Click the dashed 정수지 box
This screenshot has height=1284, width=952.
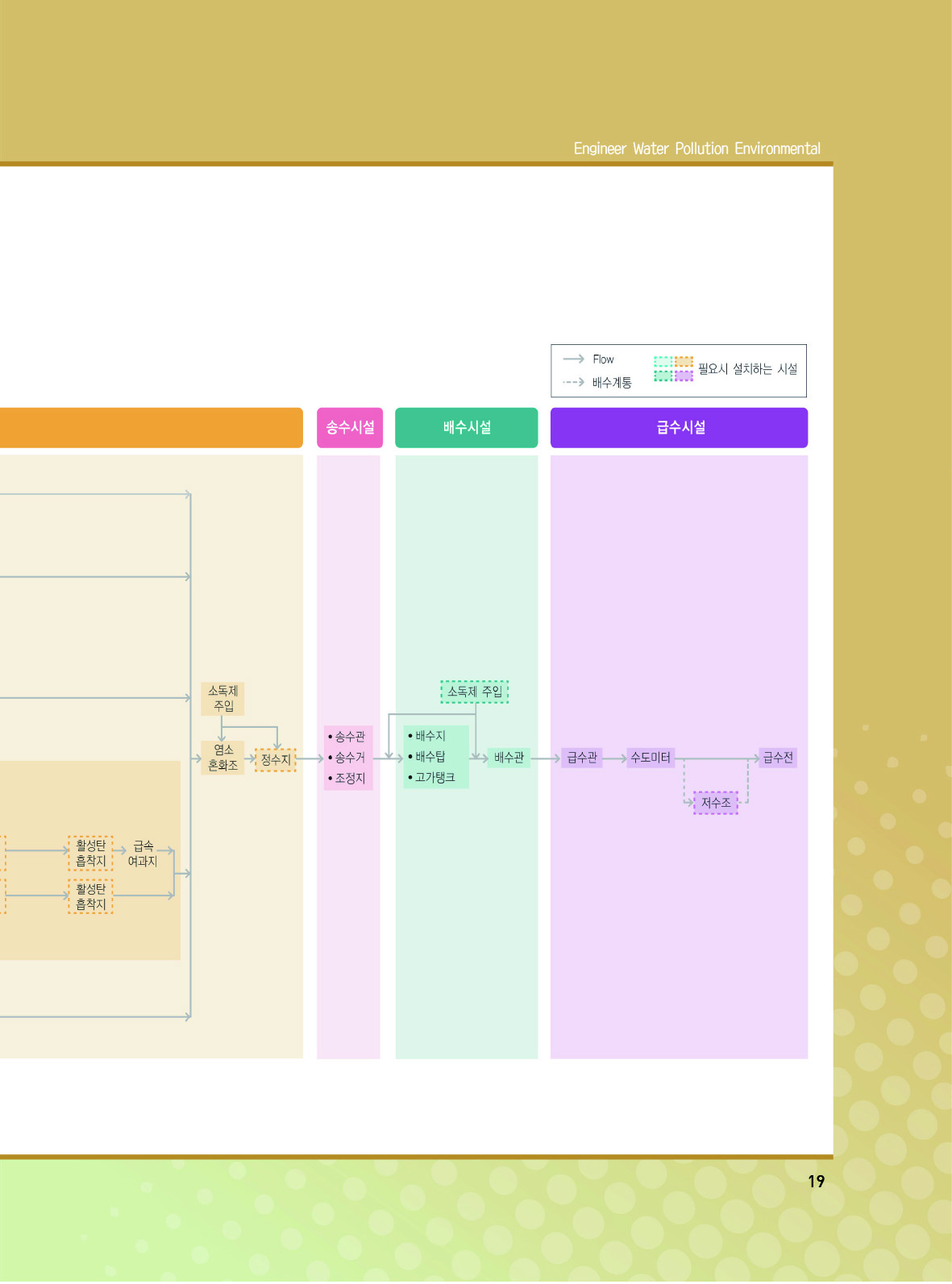[276, 760]
